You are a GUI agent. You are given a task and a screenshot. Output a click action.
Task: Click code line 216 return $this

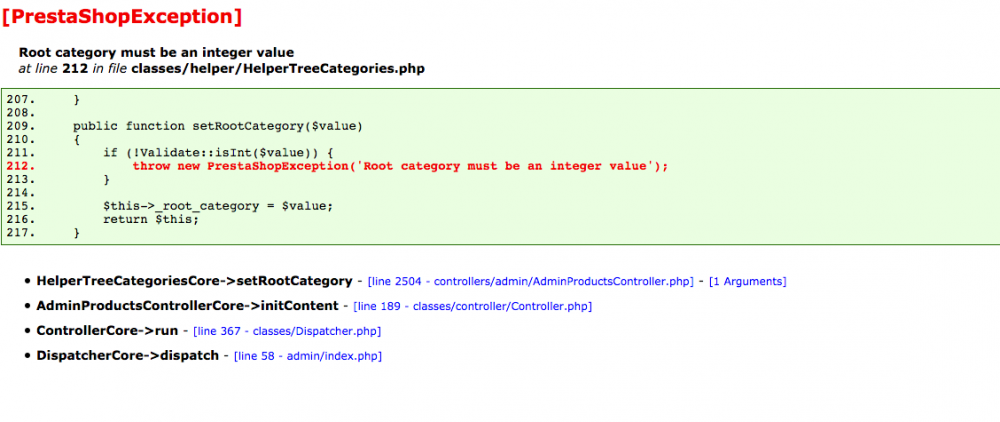click(151, 220)
